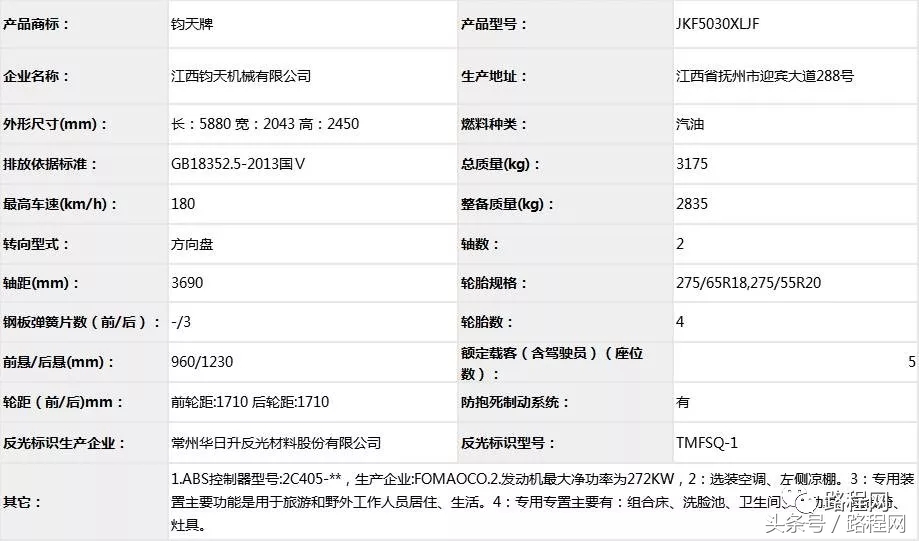
Task: Click the 反光标识型号 label
Action: point(508,443)
